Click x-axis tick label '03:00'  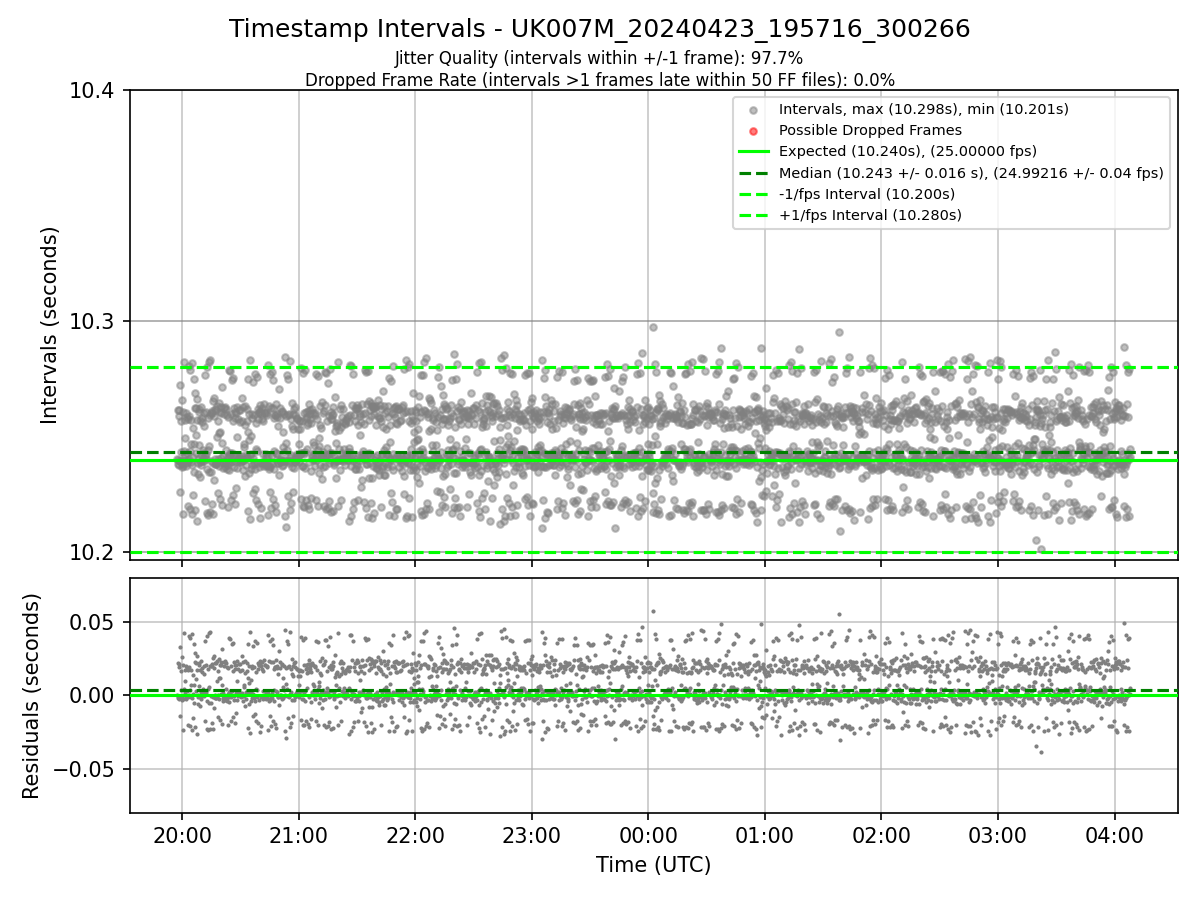click(x=998, y=834)
